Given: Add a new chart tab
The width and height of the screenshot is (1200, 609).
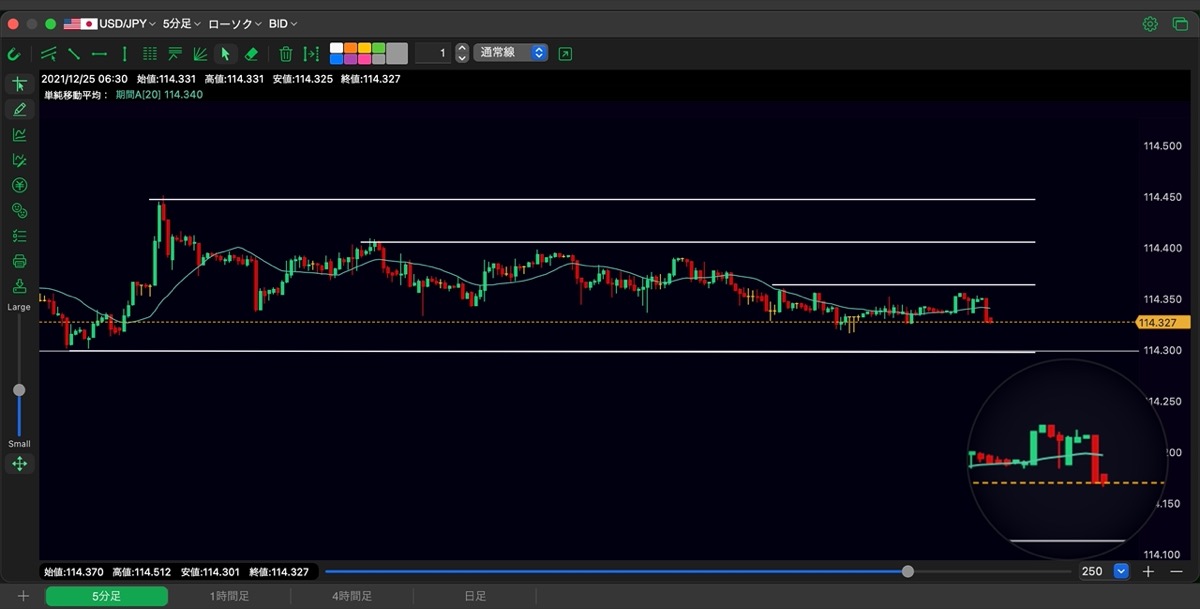Looking at the screenshot, I should 23,596.
